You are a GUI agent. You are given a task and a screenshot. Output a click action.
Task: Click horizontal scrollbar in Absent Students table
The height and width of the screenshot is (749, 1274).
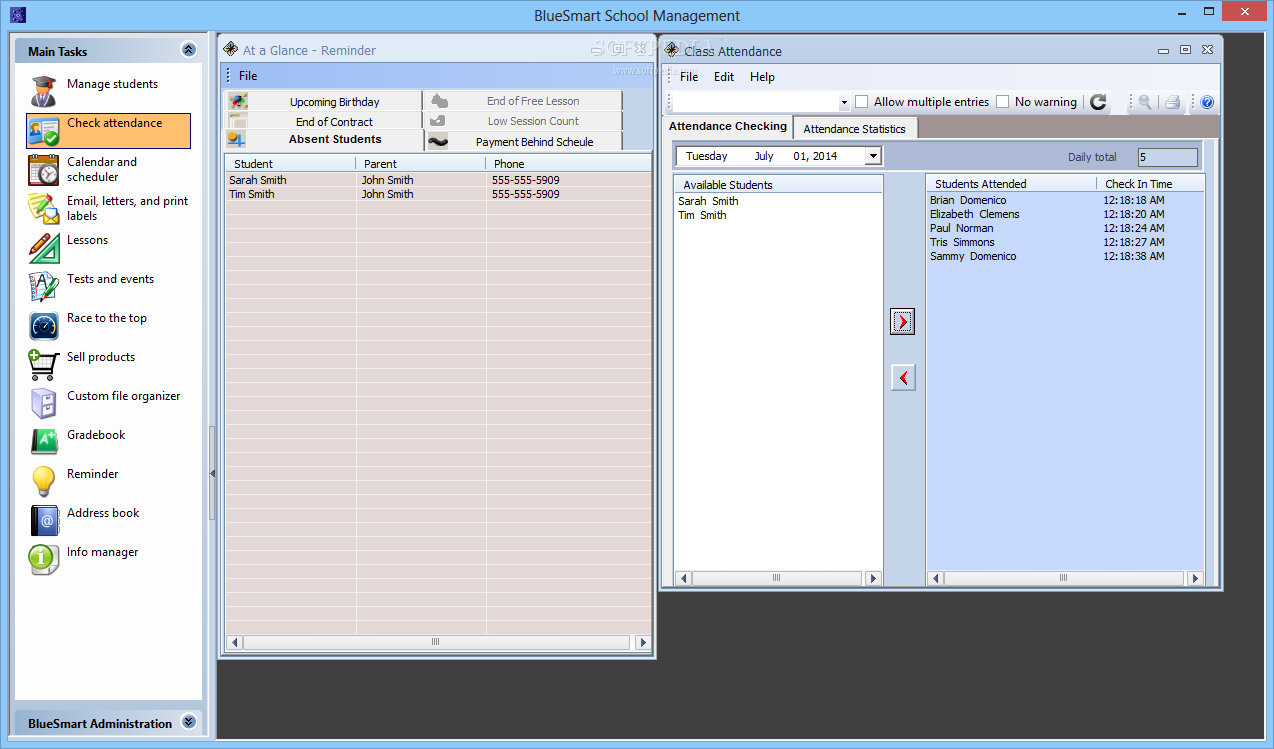pyautogui.click(x=436, y=642)
